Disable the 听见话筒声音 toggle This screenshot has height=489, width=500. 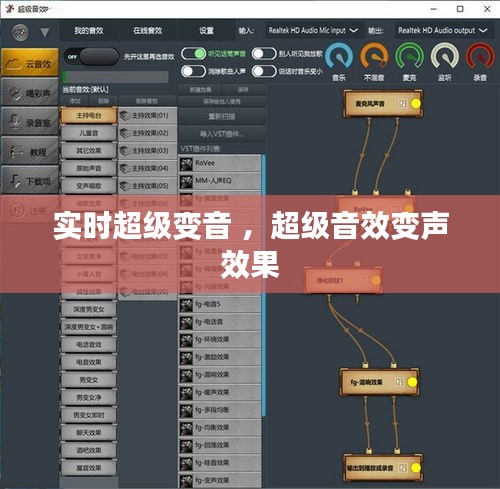[193, 54]
